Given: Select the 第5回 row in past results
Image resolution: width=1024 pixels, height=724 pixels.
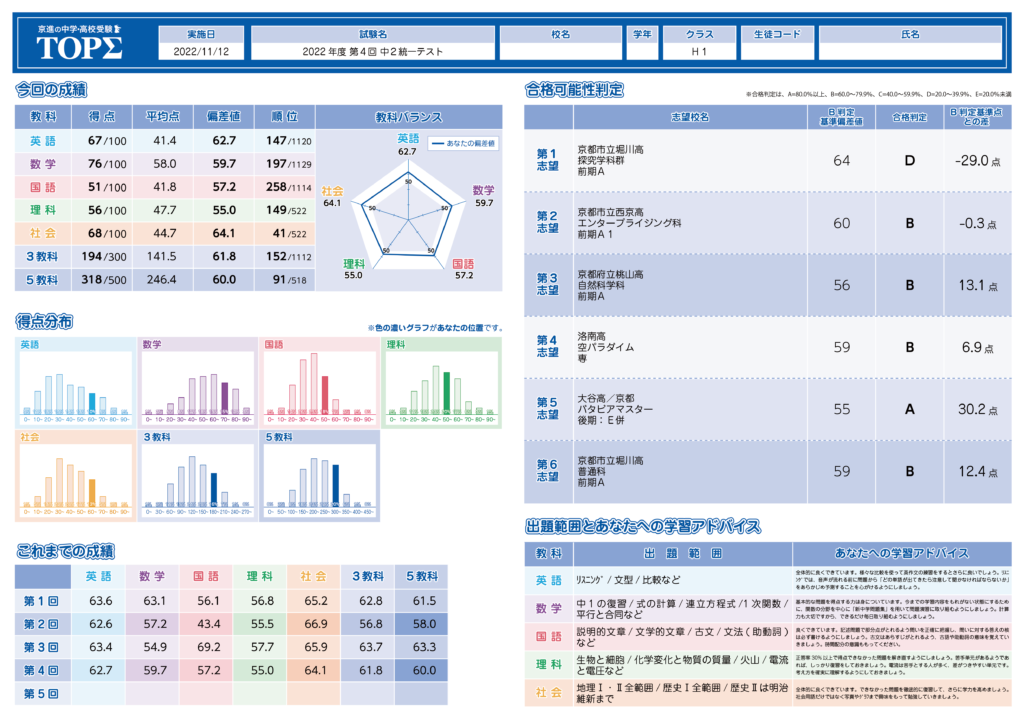Looking at the screenshot, I should (x=42, y=693).
